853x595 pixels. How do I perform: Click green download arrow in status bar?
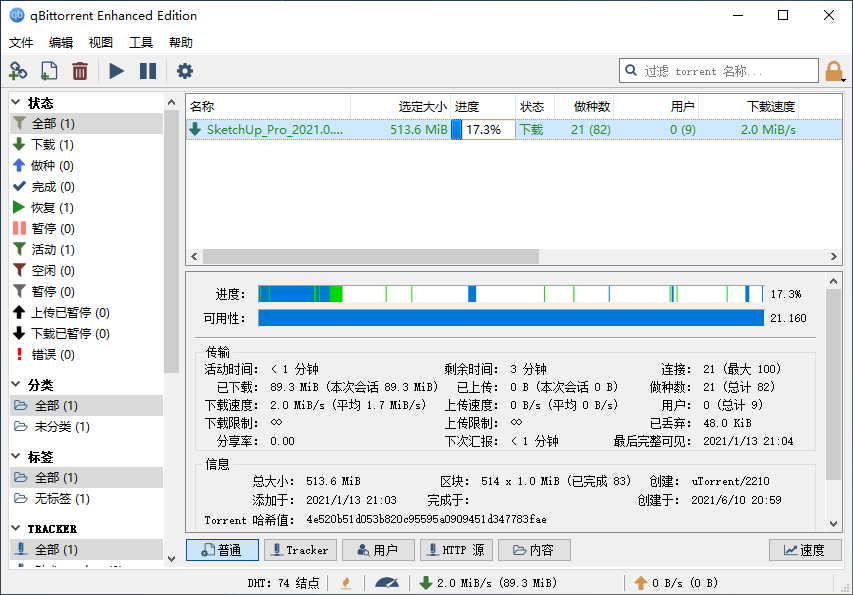[426, 583]
